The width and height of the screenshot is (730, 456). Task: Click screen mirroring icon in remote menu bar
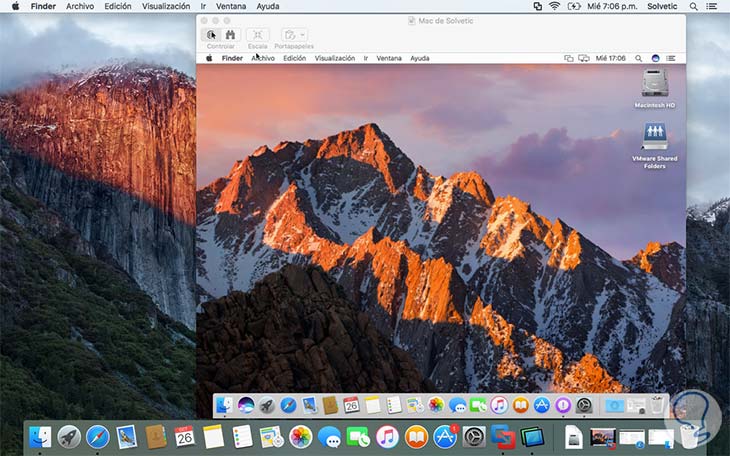pos(584,58)
